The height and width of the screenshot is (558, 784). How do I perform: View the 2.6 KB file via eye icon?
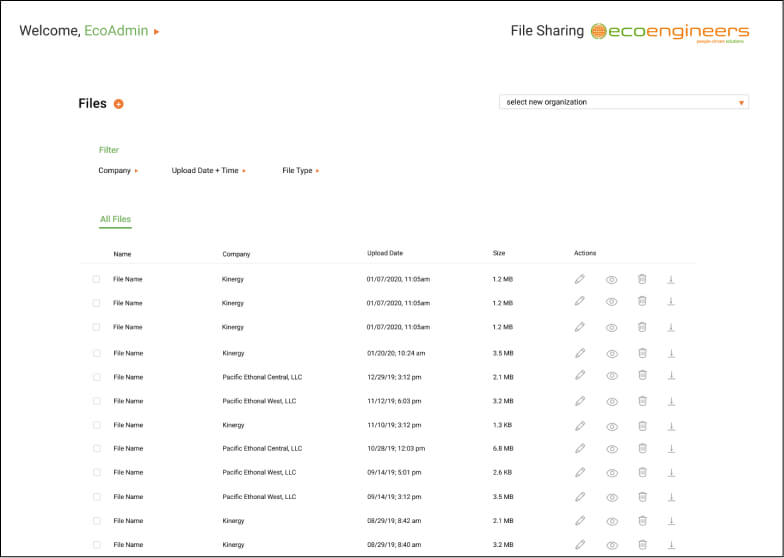[612, 473]
